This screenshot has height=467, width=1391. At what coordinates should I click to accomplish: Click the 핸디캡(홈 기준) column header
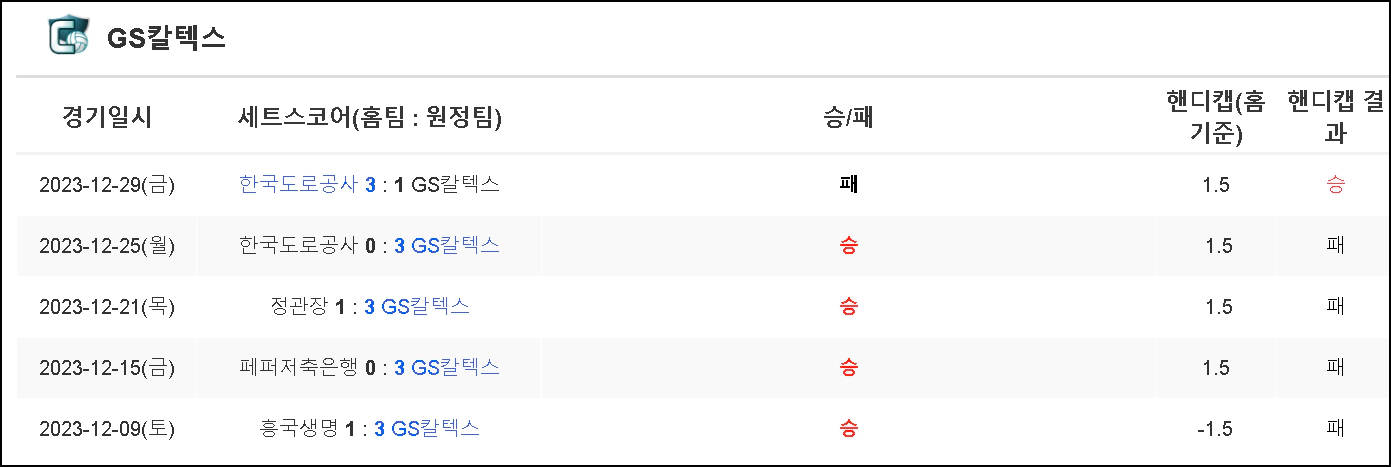pos(1217,117)
